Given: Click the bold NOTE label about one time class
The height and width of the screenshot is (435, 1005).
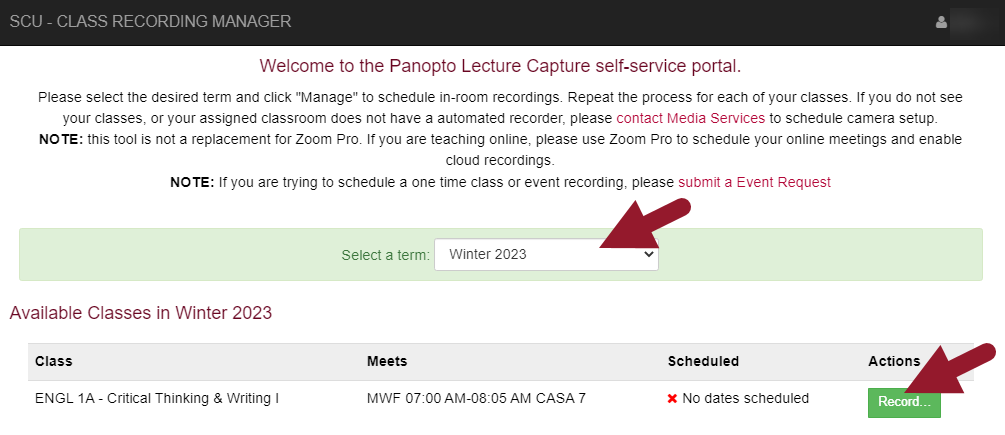Looking at the screenshot, I should pyautogui.click(x=192, y=182).
